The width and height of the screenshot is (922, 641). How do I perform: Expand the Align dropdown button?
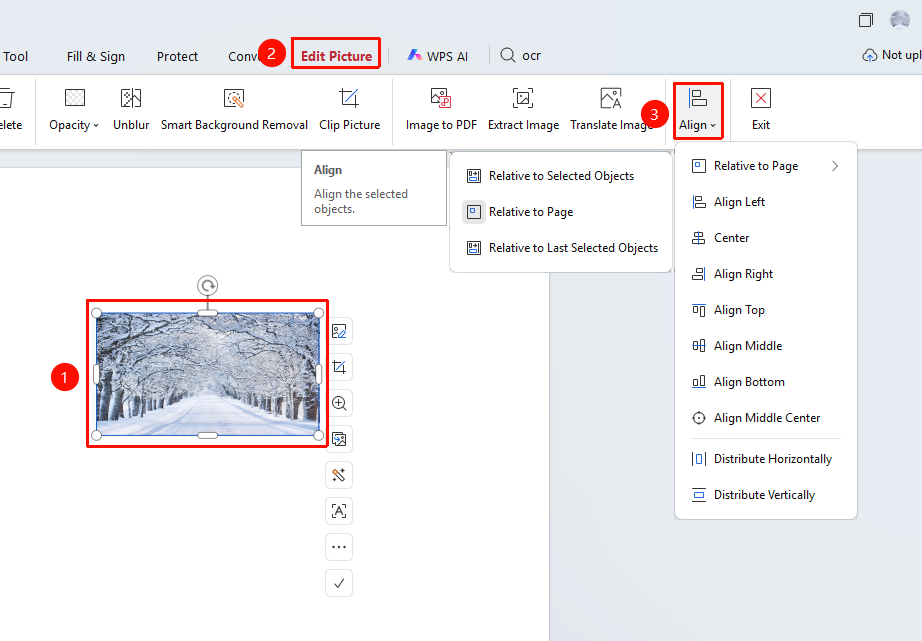click(x=698, y=111)
